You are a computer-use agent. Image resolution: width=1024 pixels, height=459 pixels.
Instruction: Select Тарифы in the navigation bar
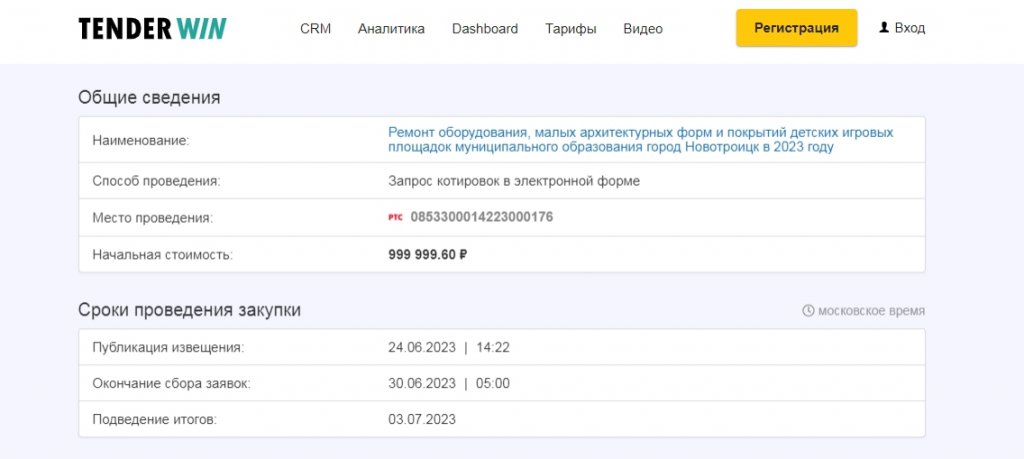click(571, 29)
